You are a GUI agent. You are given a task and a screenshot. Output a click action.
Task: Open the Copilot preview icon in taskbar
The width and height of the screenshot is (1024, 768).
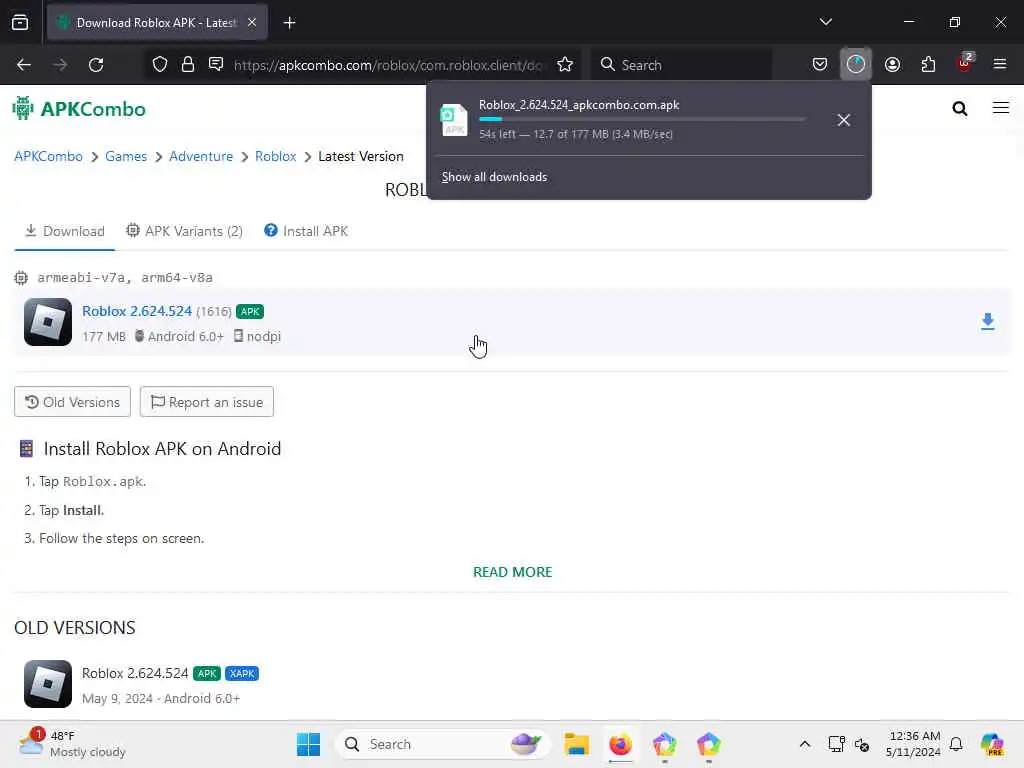pyautogui.click(x=992, y=744)
